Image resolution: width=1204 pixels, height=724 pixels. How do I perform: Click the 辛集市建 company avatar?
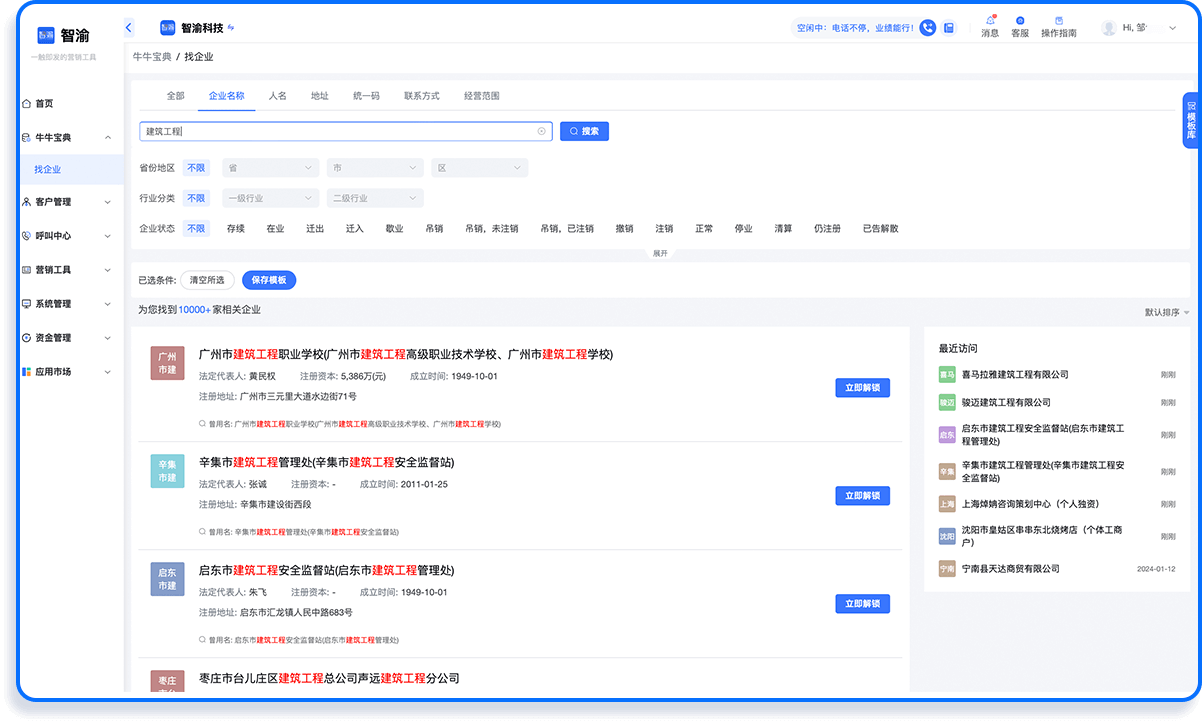[x=167, y=471]
